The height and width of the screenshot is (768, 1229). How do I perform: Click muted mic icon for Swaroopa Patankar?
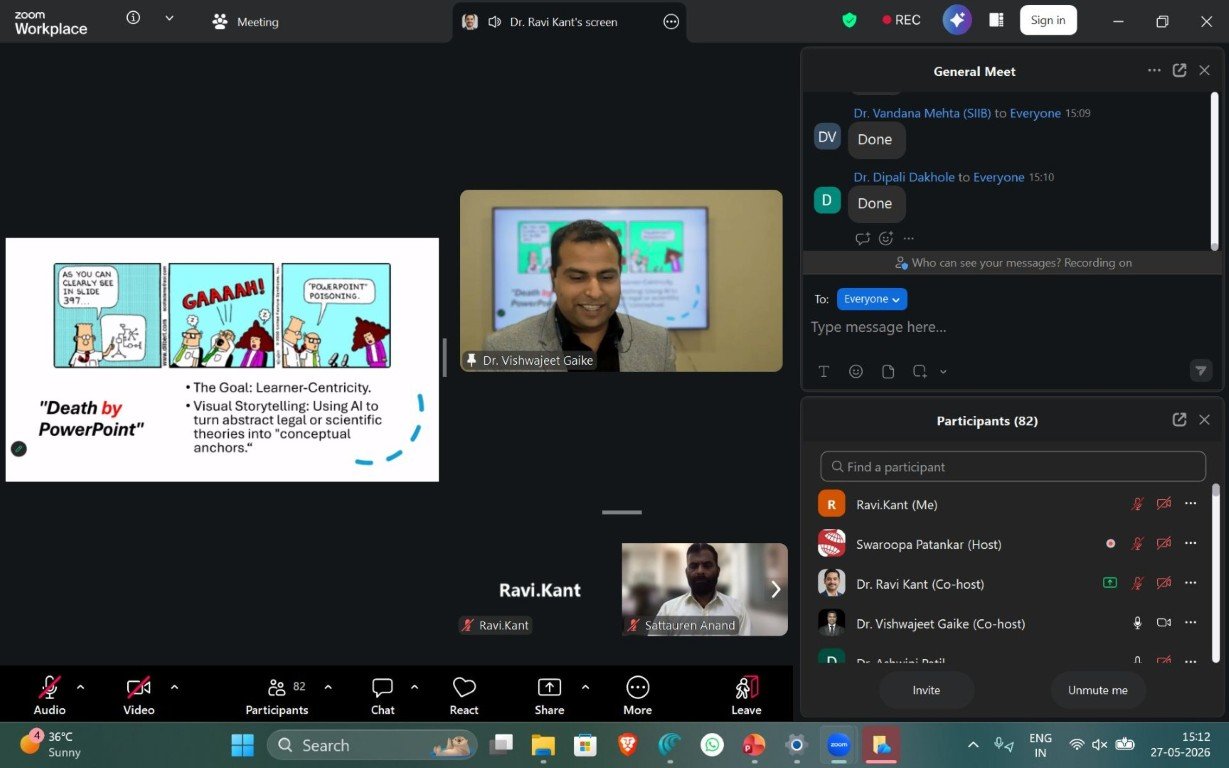1137,543
